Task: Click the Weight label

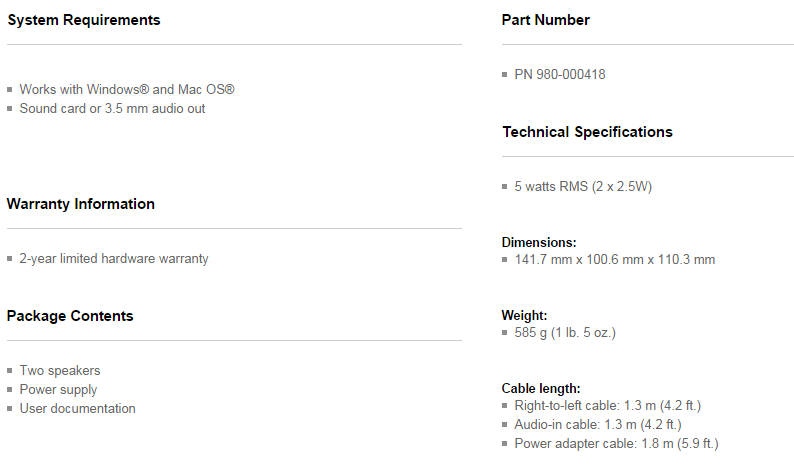Action: pyautogui.click(x=525, y=315)
